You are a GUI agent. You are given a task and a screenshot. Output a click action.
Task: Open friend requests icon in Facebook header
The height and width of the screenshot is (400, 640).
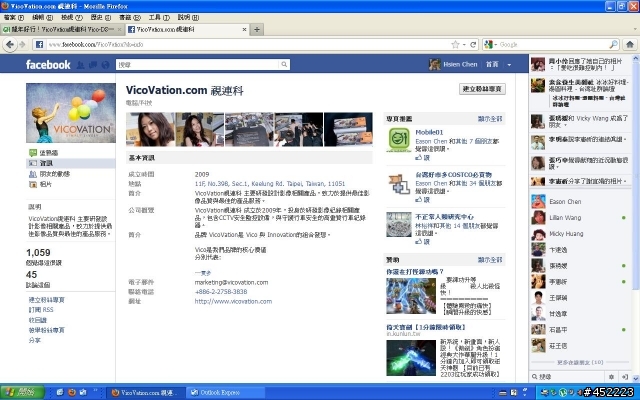[x=81, y=64]
